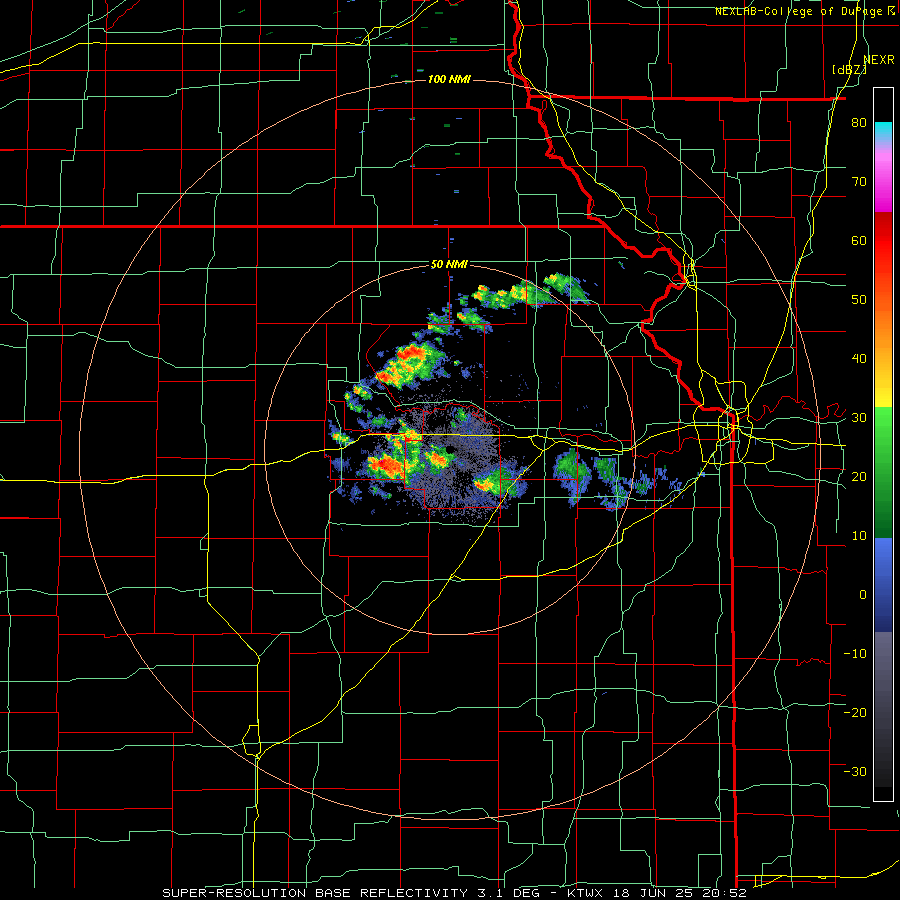This screenshot has height=900, width=900.
Task: Click the 80 value on dBZ scale
Action: (859, 123)
